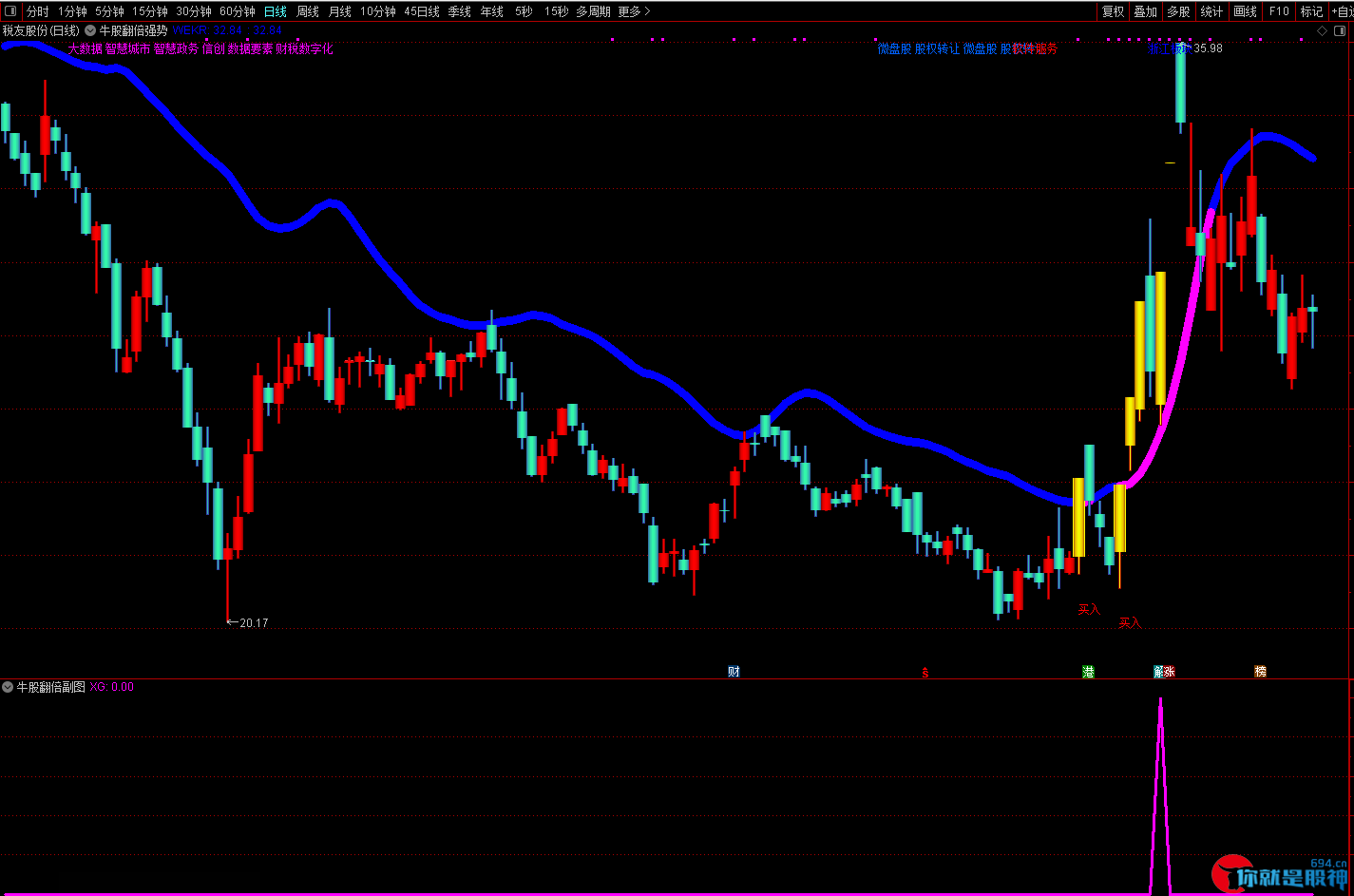Click the 解 marker on the timeline
1354x896 pixels.
click(1158, 672)
